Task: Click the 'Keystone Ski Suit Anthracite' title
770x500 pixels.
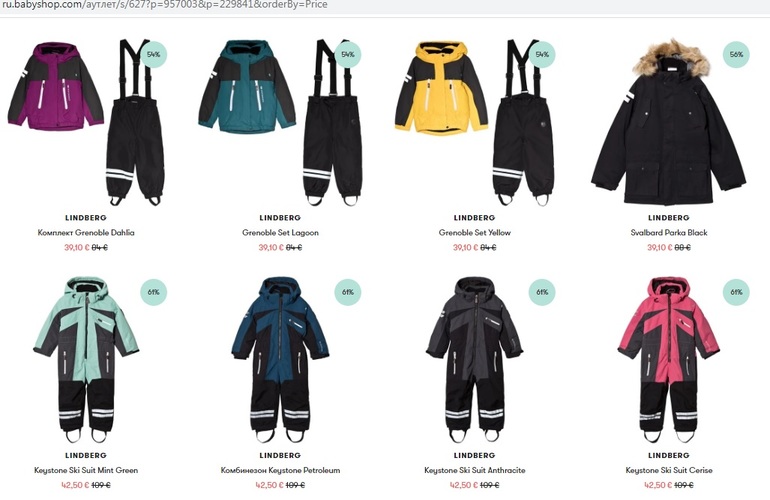Action: 475,471
